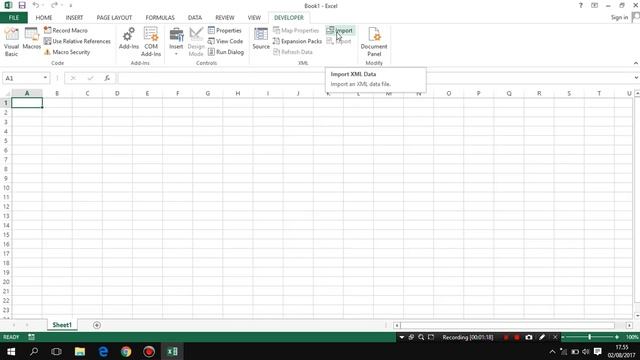The width and height of the screenshot is (640, 360).
Task: Open COM Add-Ins dialog
Action: coord(151,42)
